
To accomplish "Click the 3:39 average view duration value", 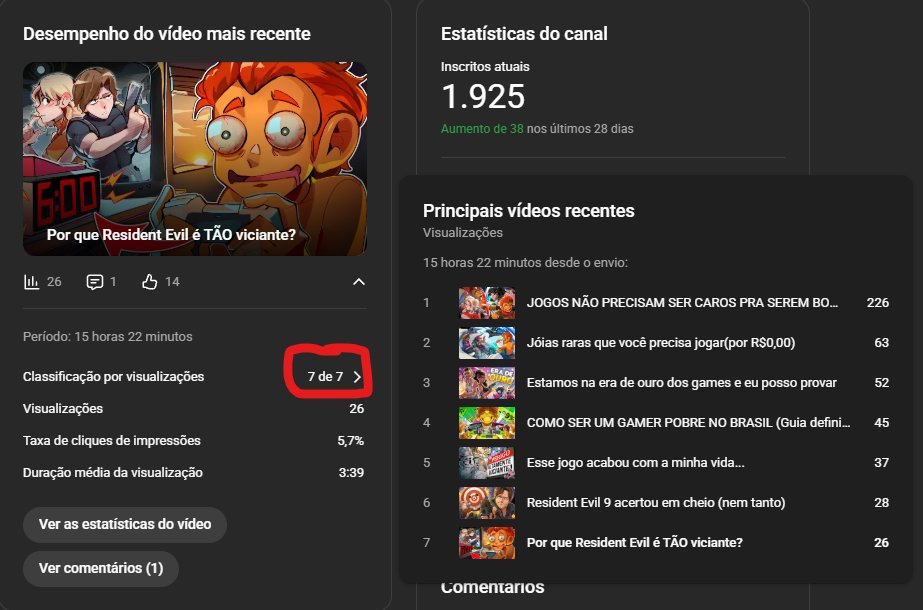I will [x=351, y=473].
